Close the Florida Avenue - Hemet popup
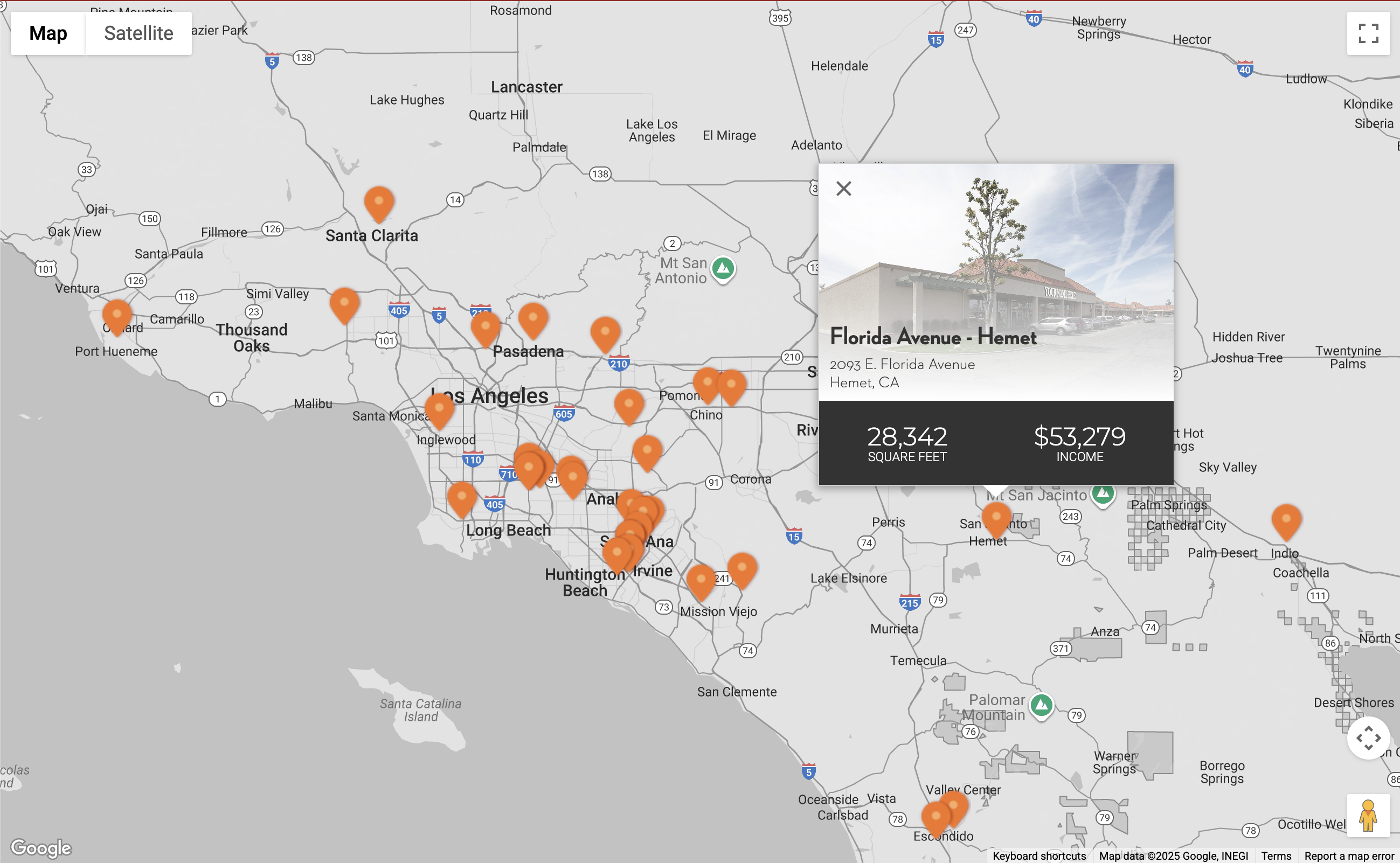This screenshot has width=1400, height=863. [843, 189]
